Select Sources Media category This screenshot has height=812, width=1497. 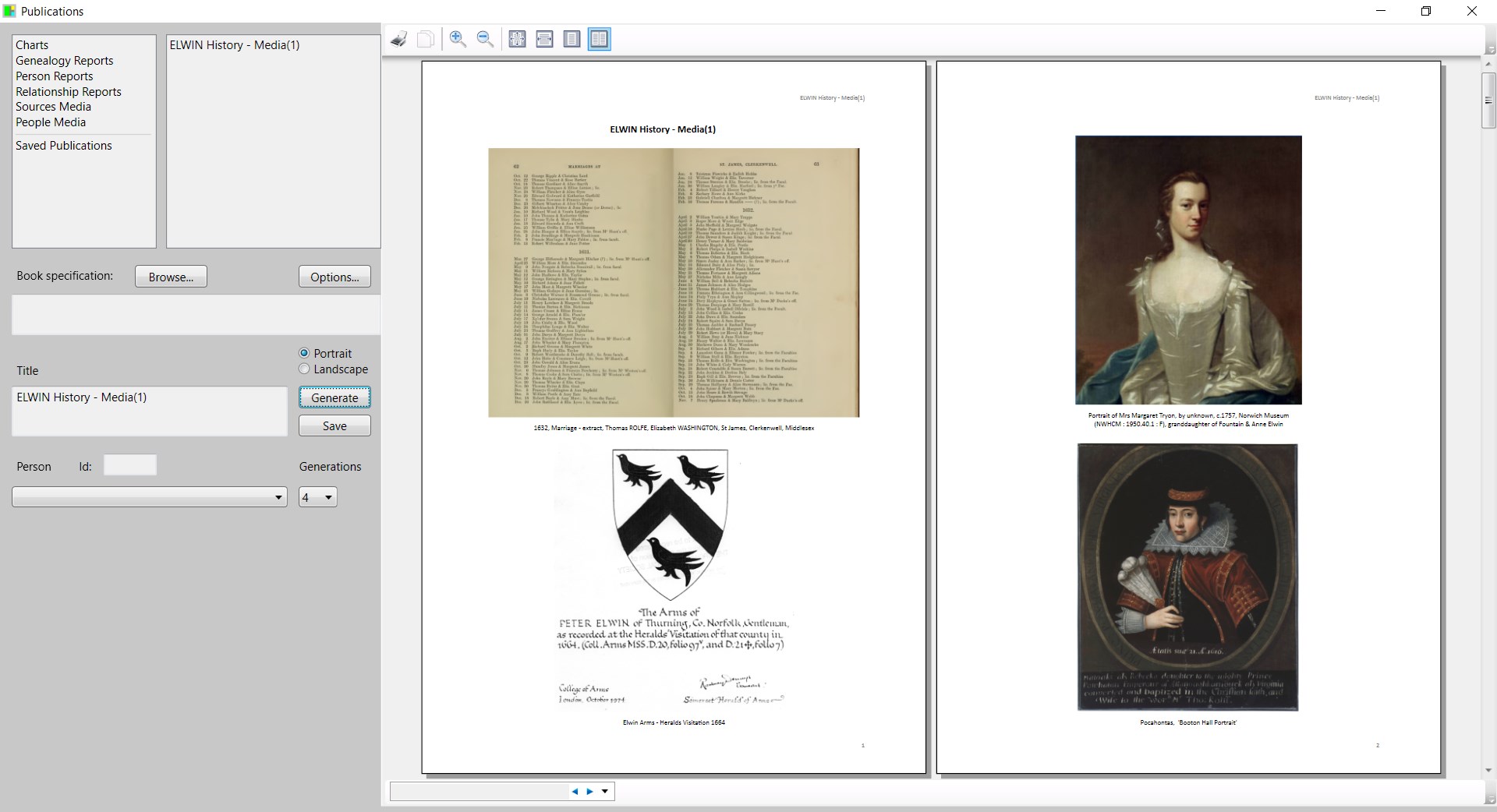tap(53, 107)
